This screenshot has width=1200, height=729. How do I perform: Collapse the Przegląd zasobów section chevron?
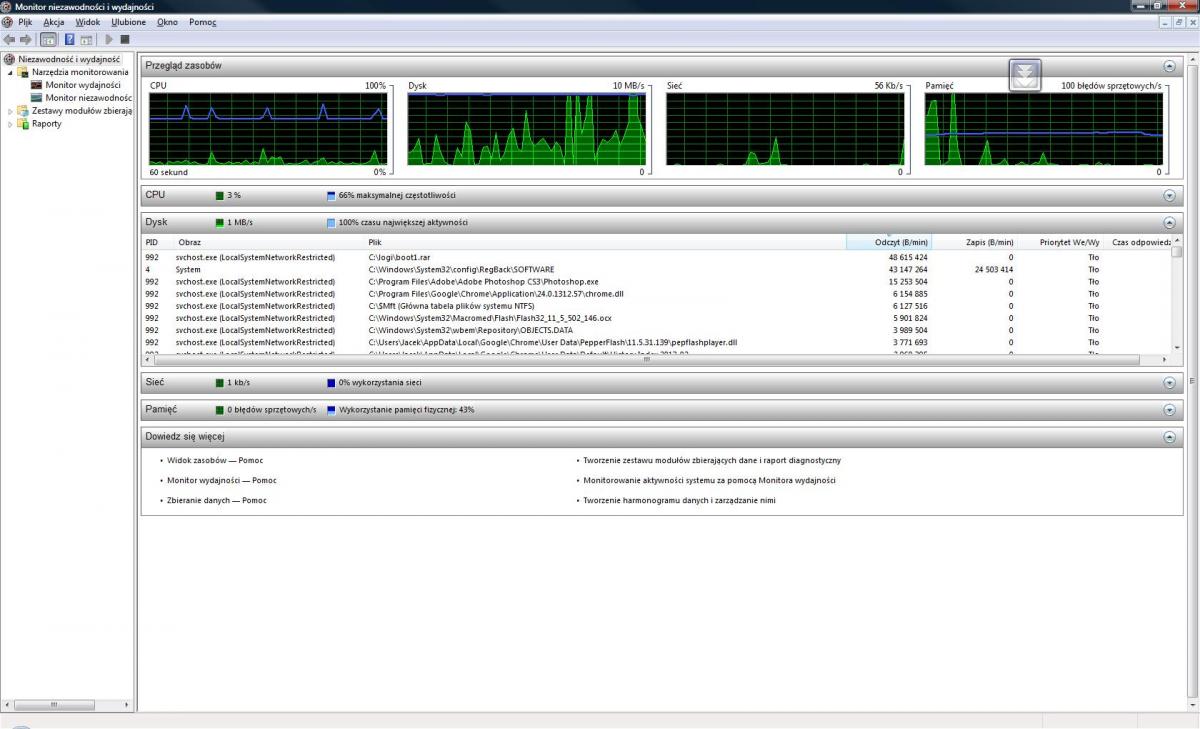click(1169, 66)
